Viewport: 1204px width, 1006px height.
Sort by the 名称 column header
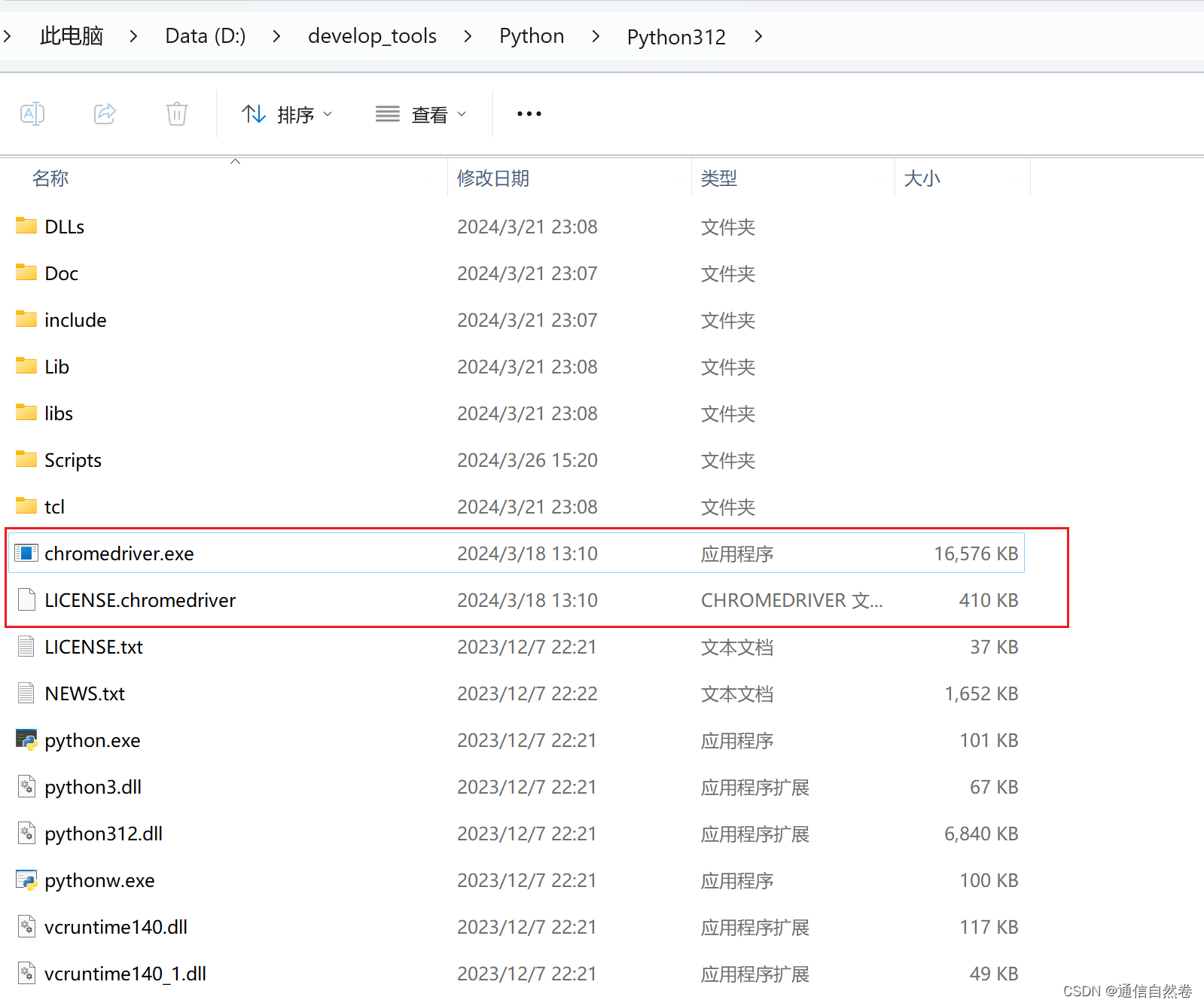(50, 178)
